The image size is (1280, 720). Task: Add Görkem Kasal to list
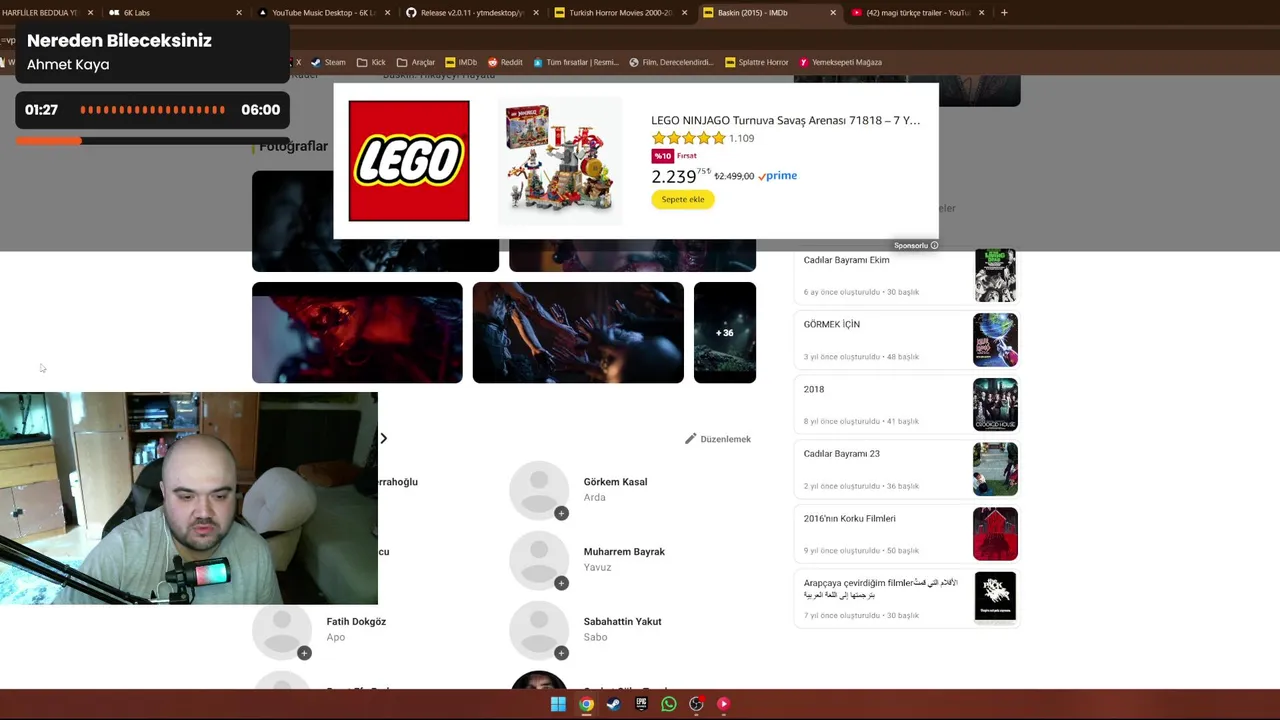(x=561, y=513)
